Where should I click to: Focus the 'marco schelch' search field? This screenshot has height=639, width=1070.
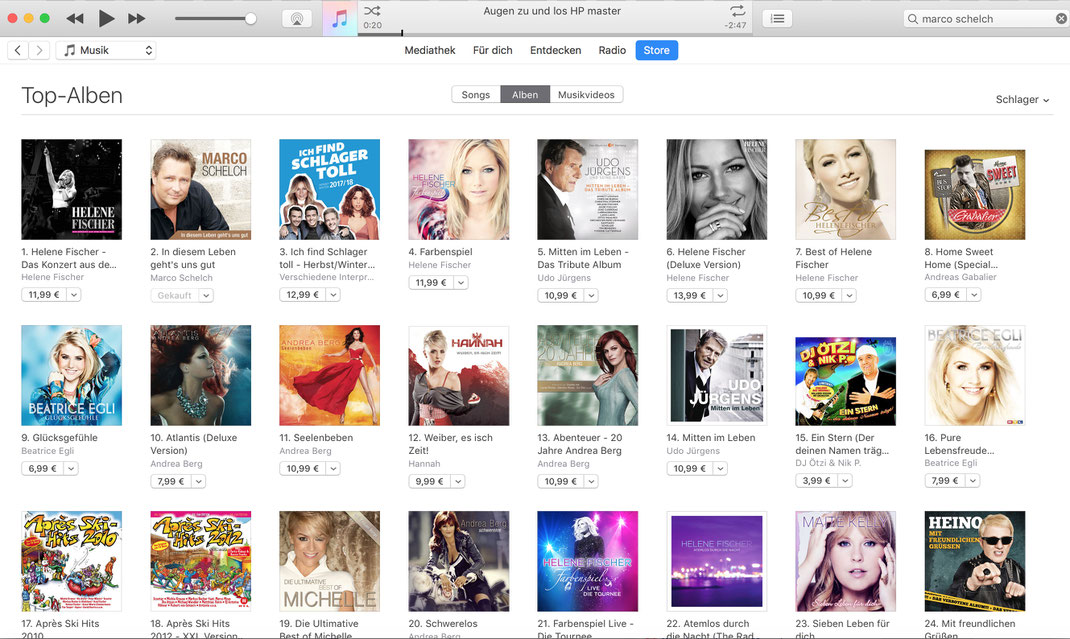[x=986, y=19]
